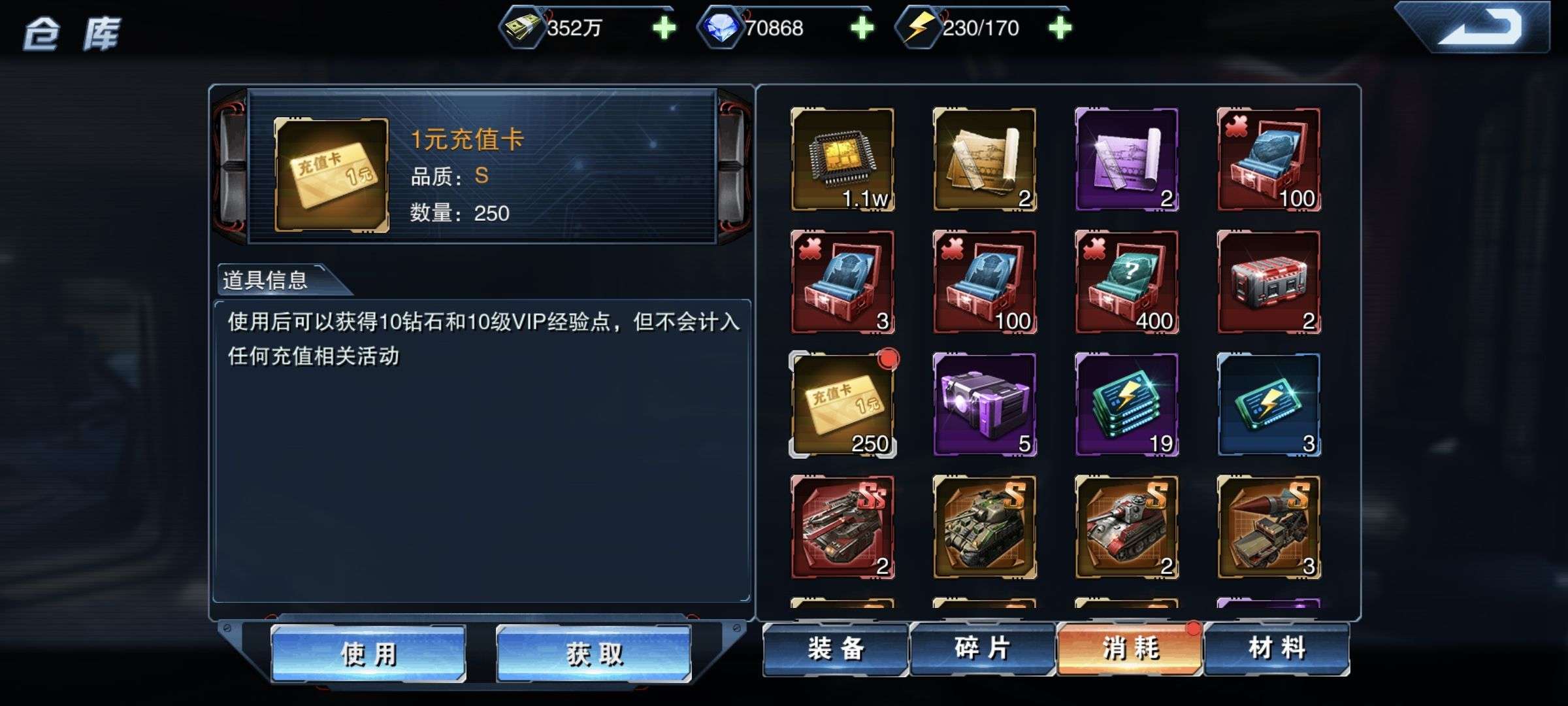Tap the plus beside diamonds 70868

862,27
